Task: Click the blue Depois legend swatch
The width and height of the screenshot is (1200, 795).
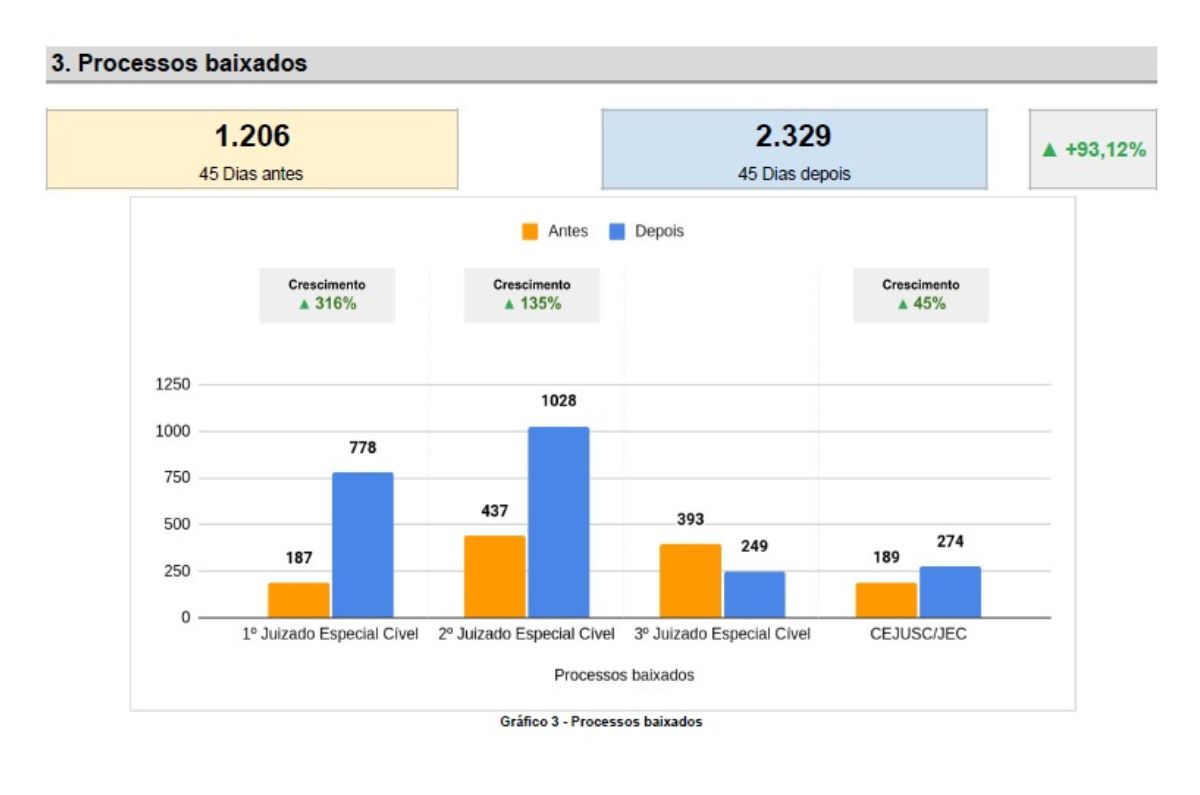Action: (617, 232)
